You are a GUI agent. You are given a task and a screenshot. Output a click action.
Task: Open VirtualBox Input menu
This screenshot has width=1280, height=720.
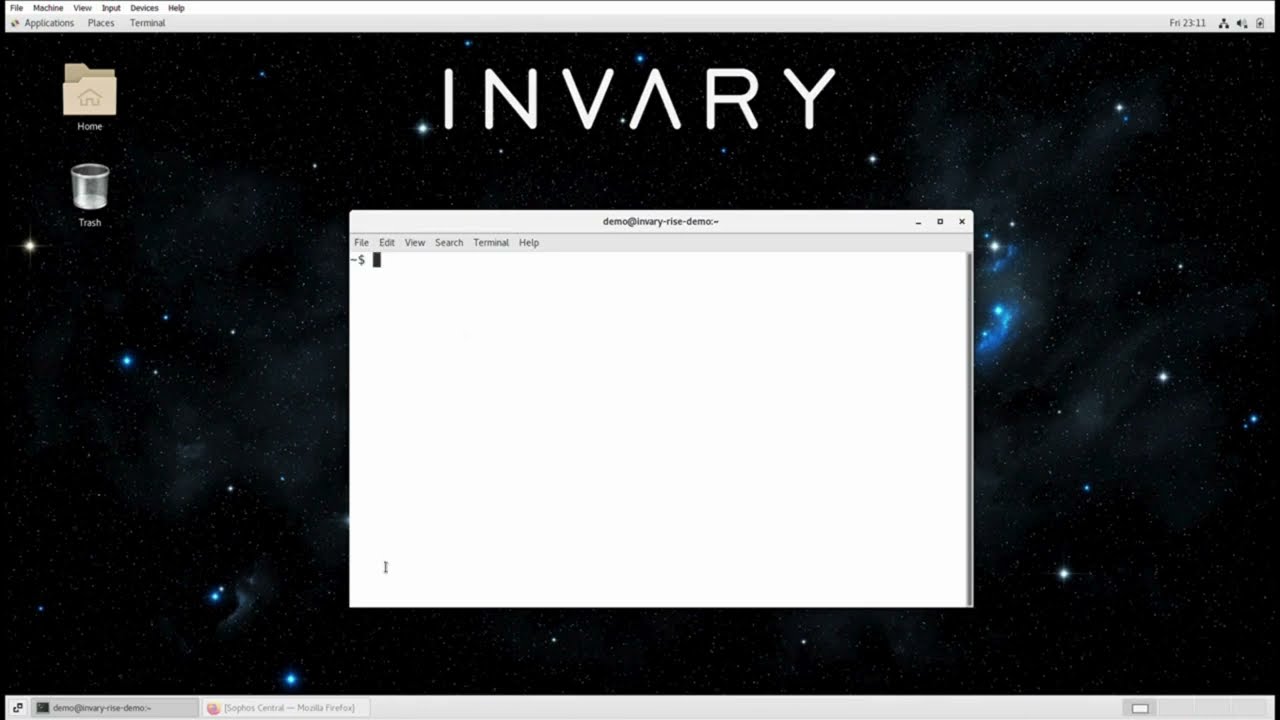[x=111, y=8]
